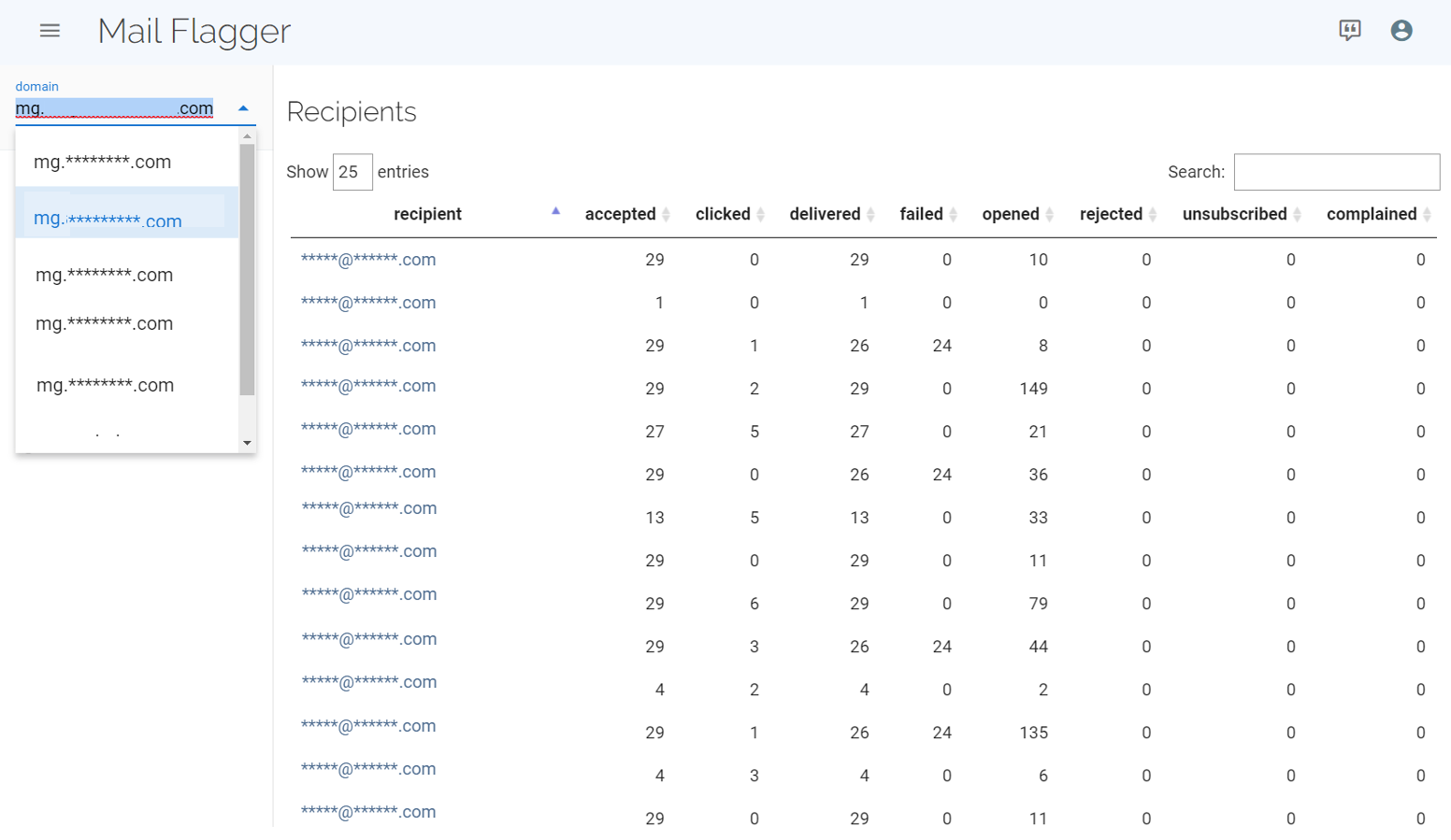This screenshot has width=1451, height=840.
Task: Sort by opened column sort icon
Action: tap(1049, 215)
